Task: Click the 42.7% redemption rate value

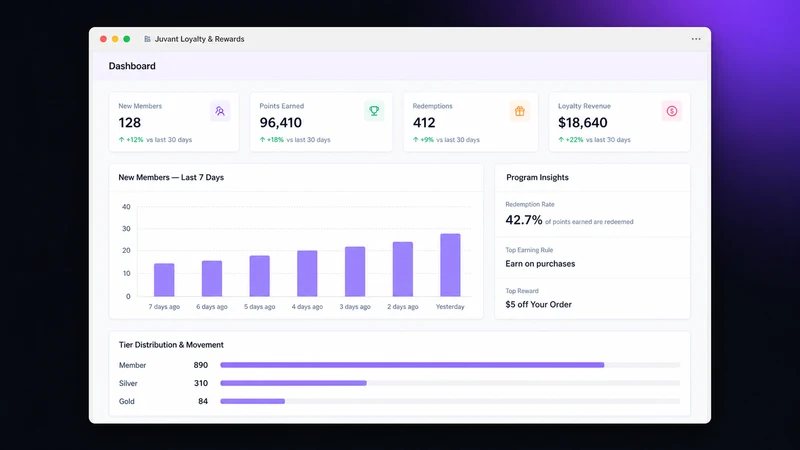Action: (x=523, y=220)
